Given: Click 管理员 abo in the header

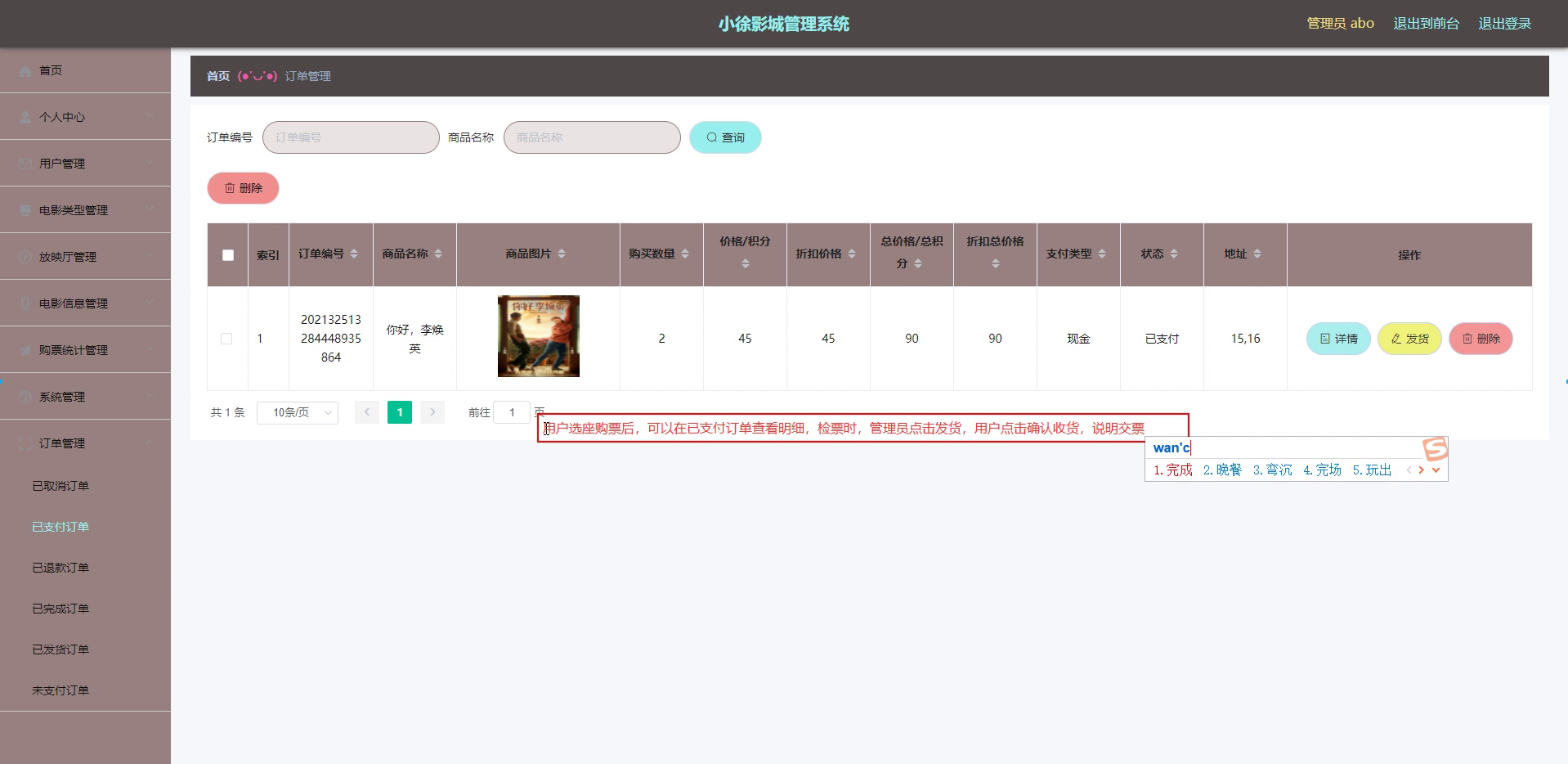Looking at the screenshot, I should 1340,24.
